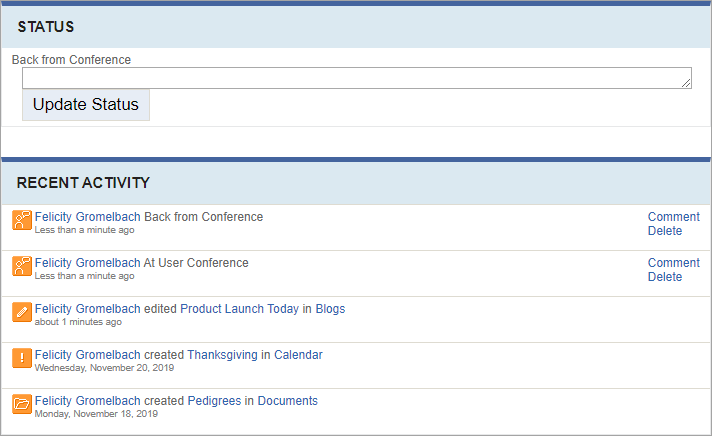Open the Thanksgiving event link

pos(222,355)
